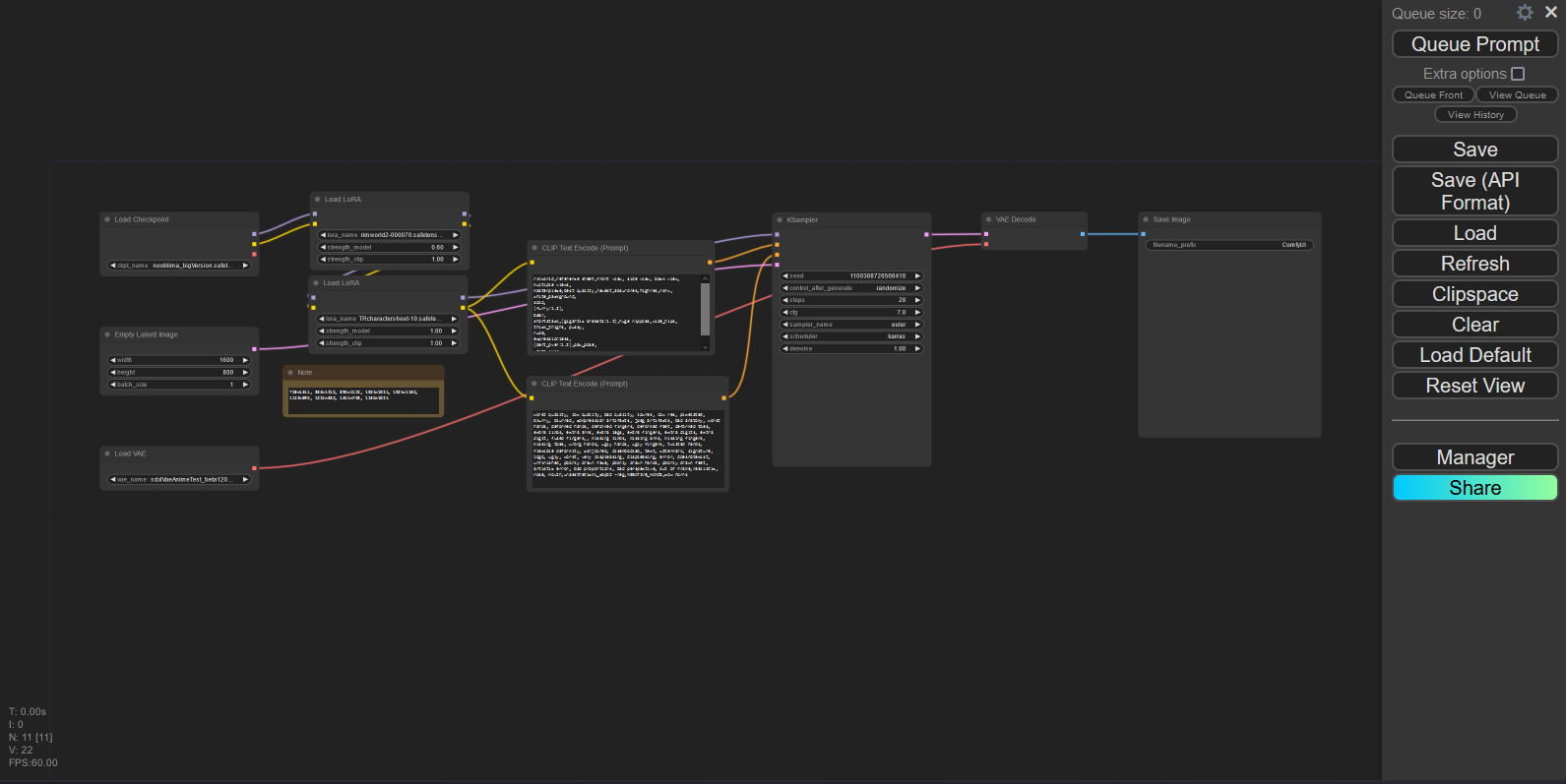This screenshot has height=784, width=1566.
Task: Click the Load workflow button
Action: click(1474, 233)
